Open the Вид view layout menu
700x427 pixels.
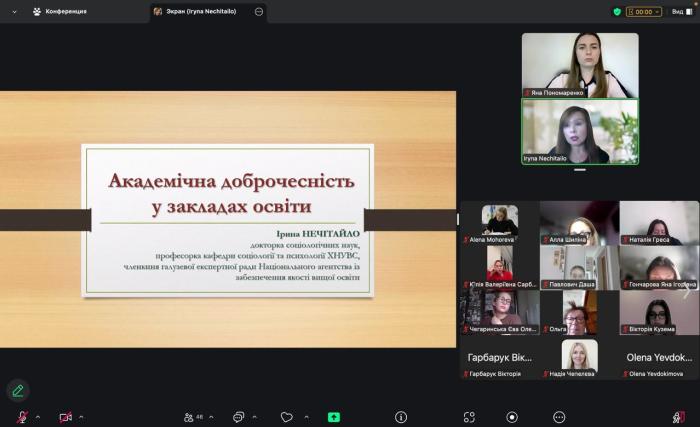[x=682, y=12]
